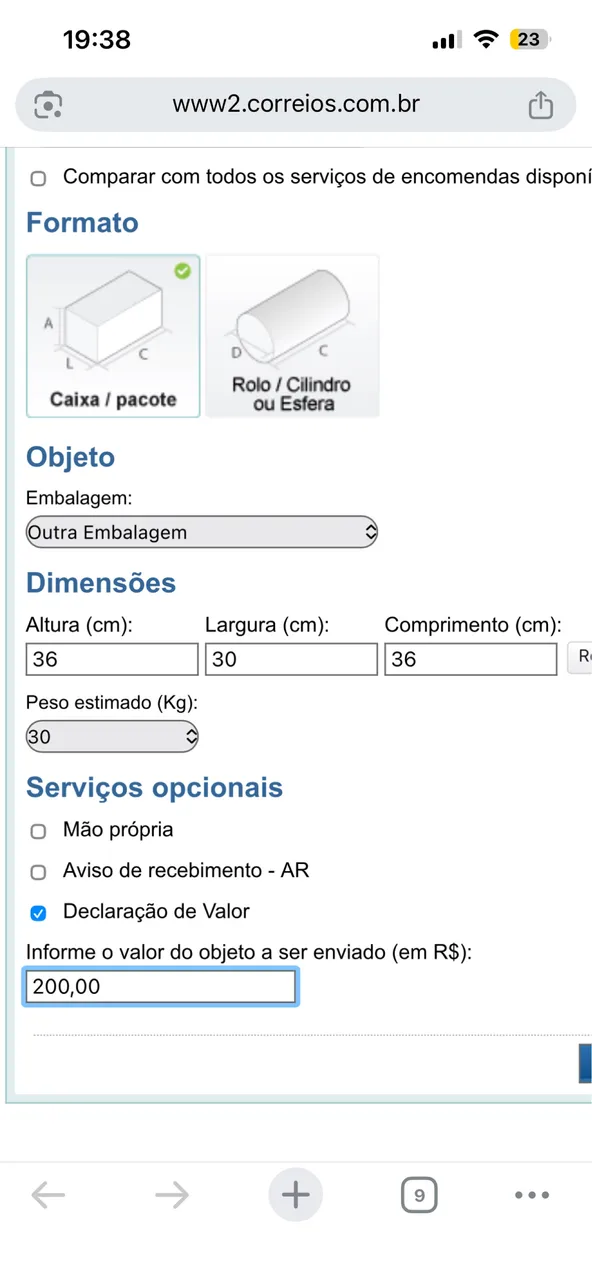
Task: Tap the www2.correios.com.br address bar
Action: [296, 104]
